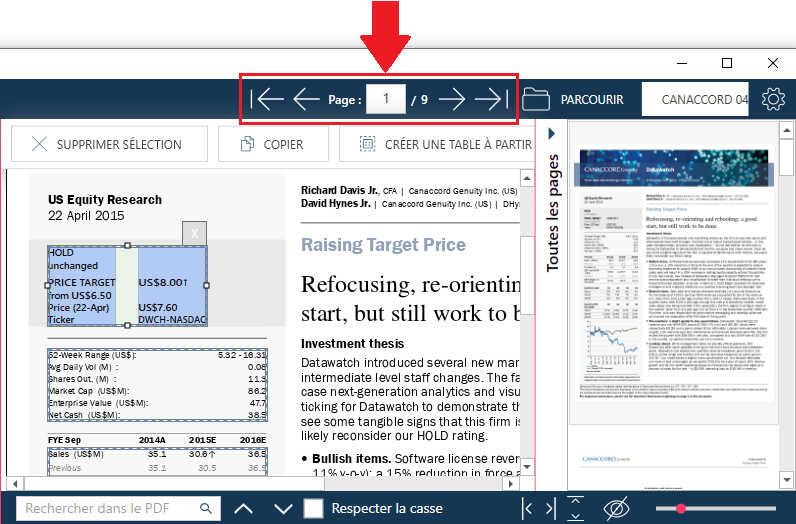Click the COPIER button
Image resolution: width=796 pixels, height=524 pixels.
click(x=273, y=144)
